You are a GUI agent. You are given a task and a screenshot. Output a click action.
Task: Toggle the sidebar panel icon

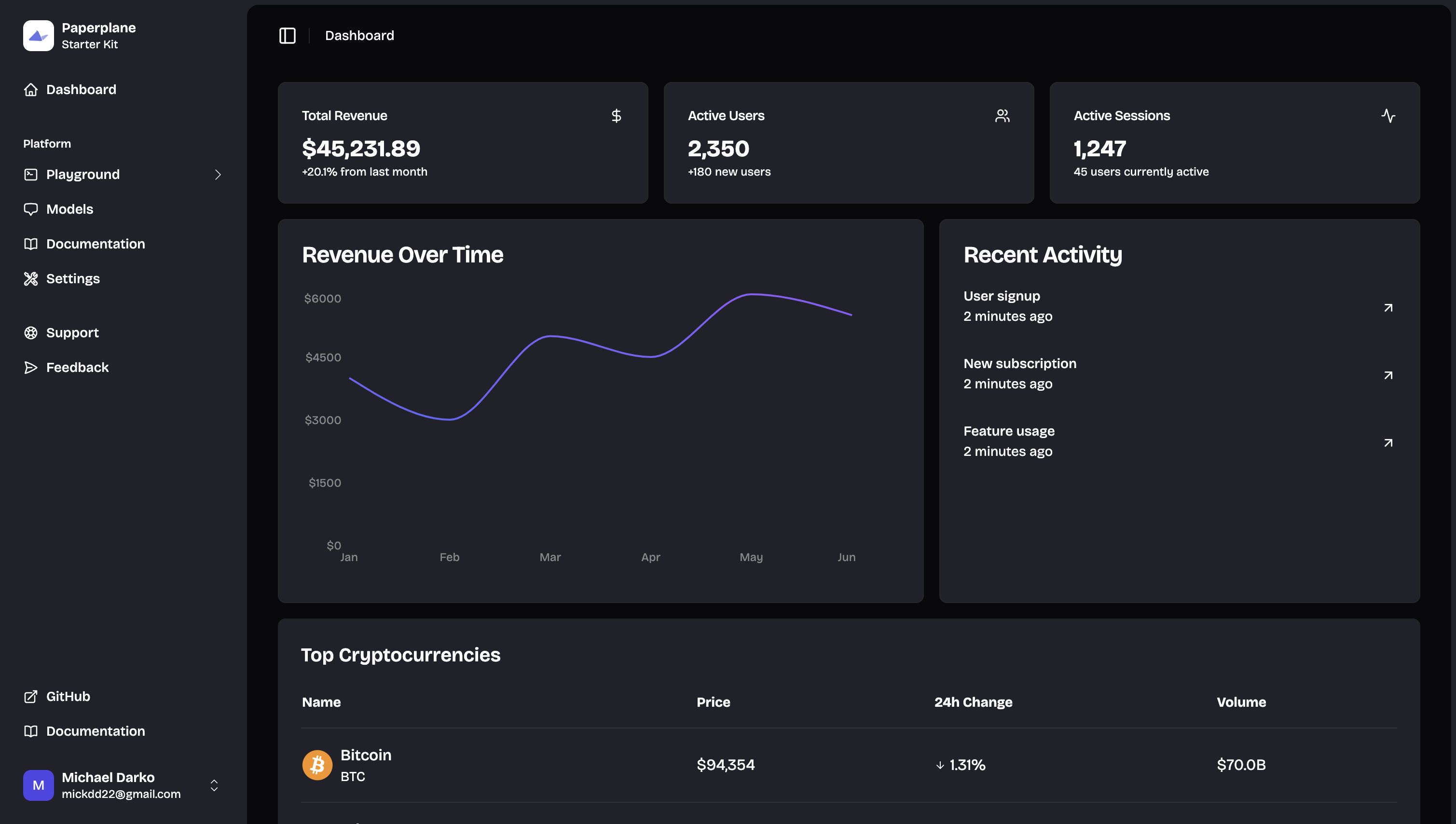point(288,36)
